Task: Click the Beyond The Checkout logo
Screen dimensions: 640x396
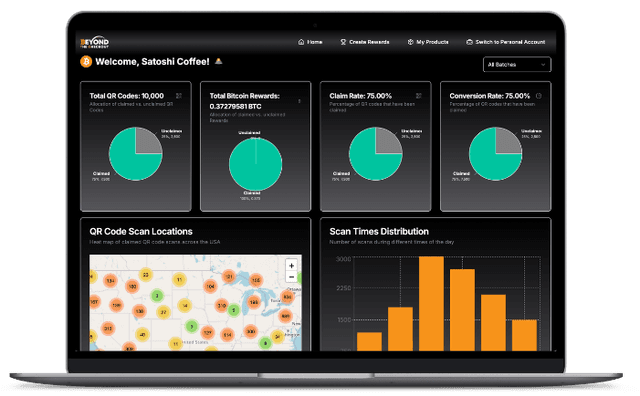Action: [x=95, y=42]
